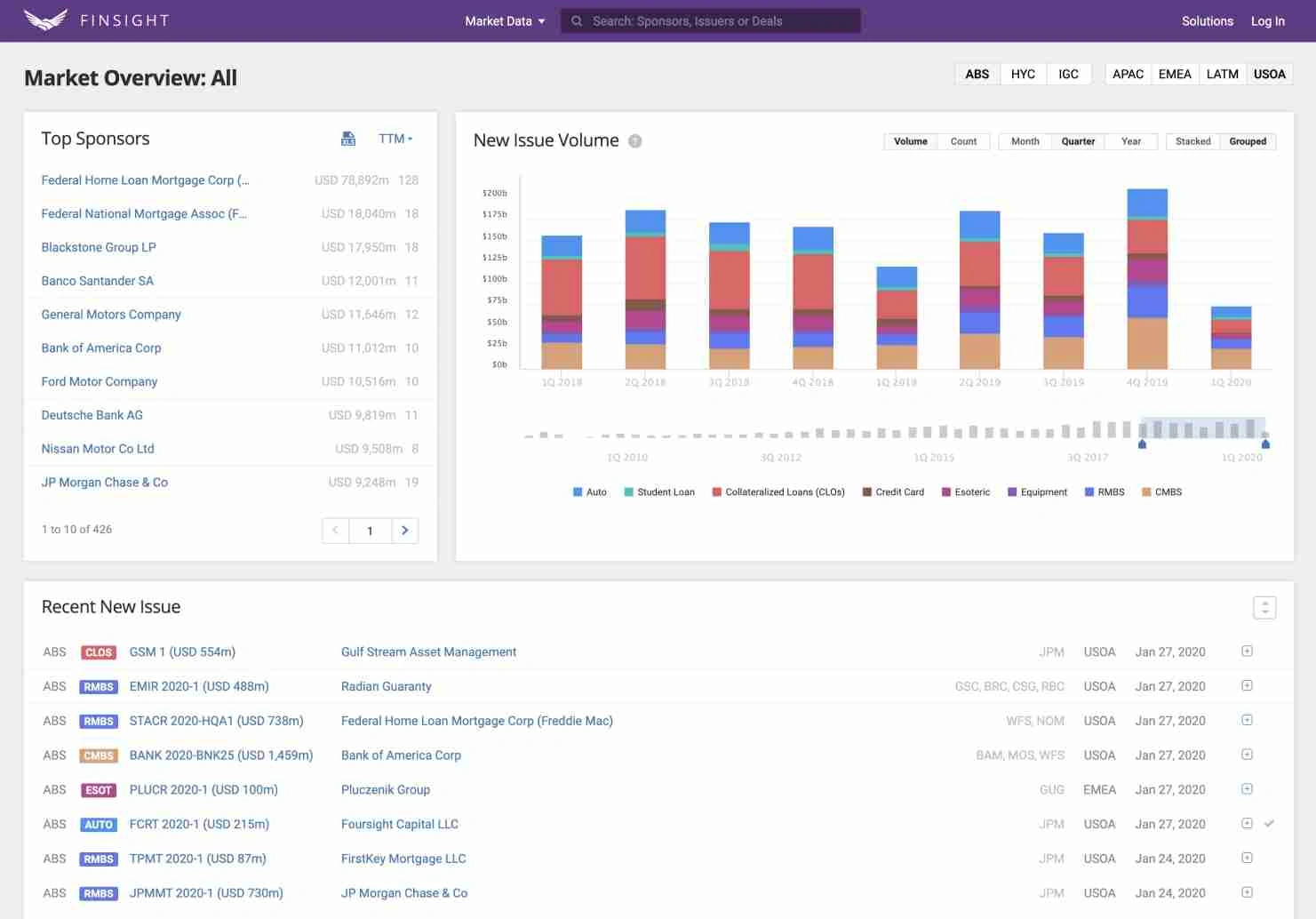The width and height of the screenshot is (1316, 919).
Task: Toggle chart to Count mode
Action: 963,141
